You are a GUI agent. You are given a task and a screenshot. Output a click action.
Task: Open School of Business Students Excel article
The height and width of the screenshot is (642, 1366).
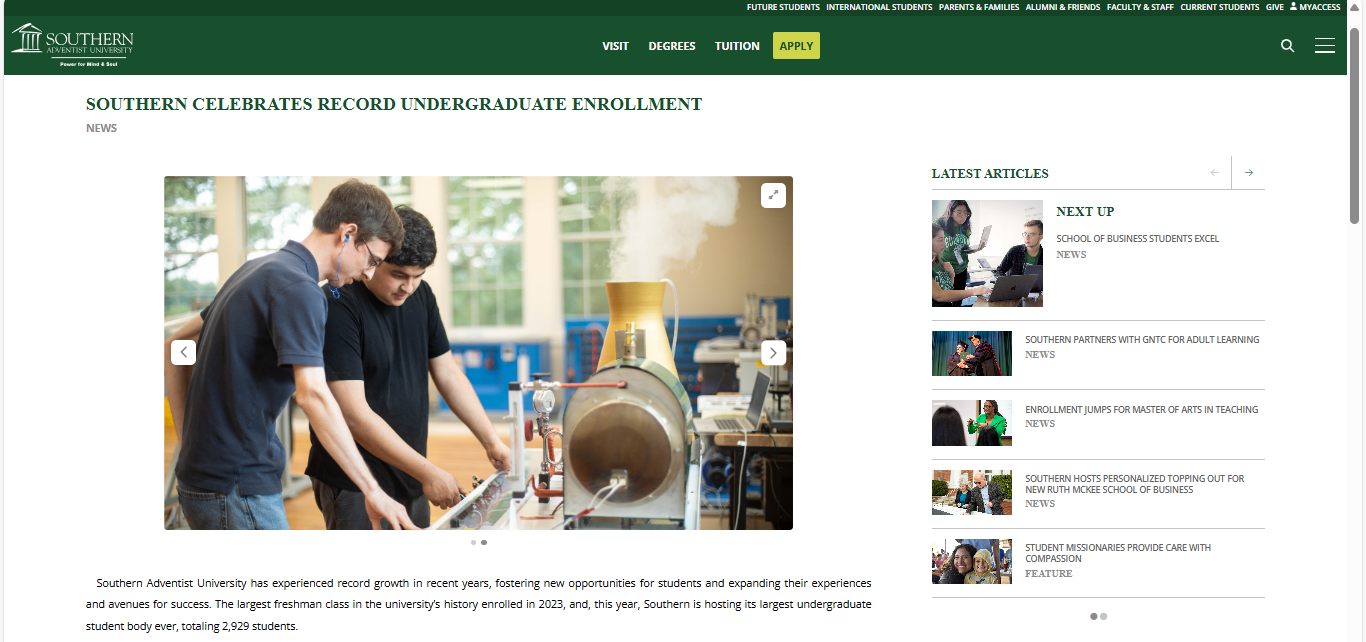(1138, 239)
